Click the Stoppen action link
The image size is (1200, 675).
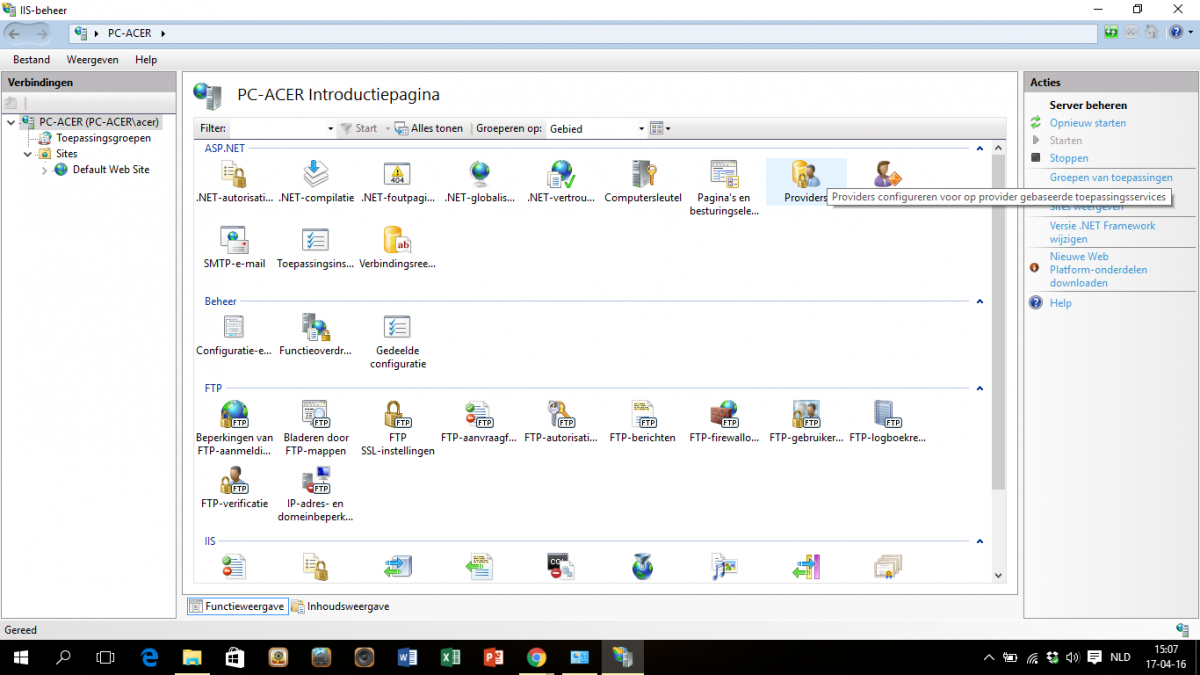1069,158
